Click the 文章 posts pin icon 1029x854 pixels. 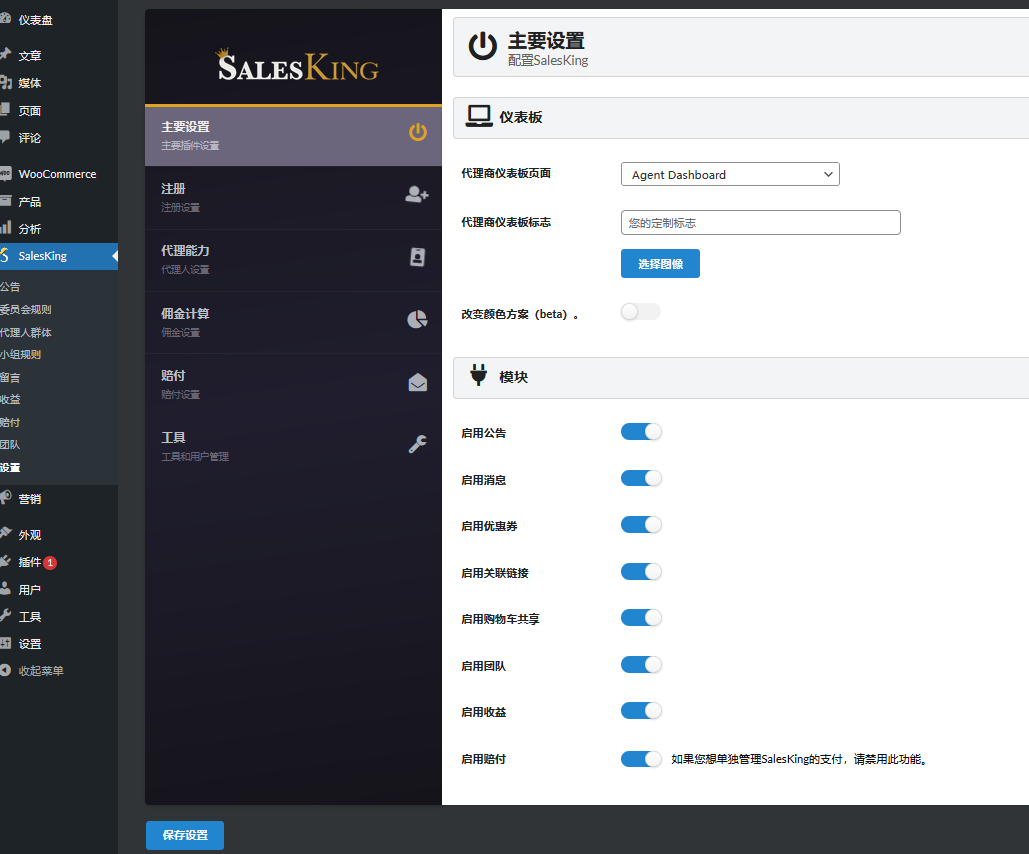(5, 54)
